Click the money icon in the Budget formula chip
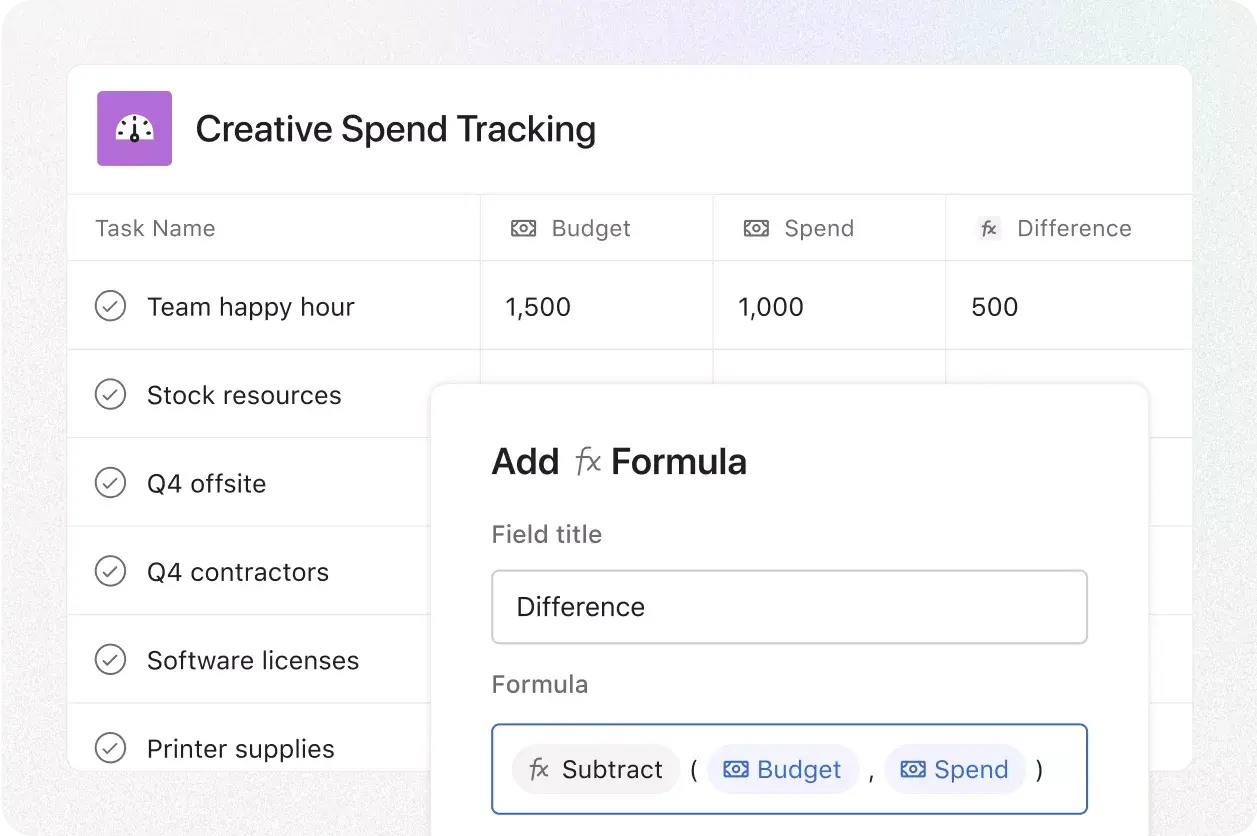 click(x=736, y=769)
